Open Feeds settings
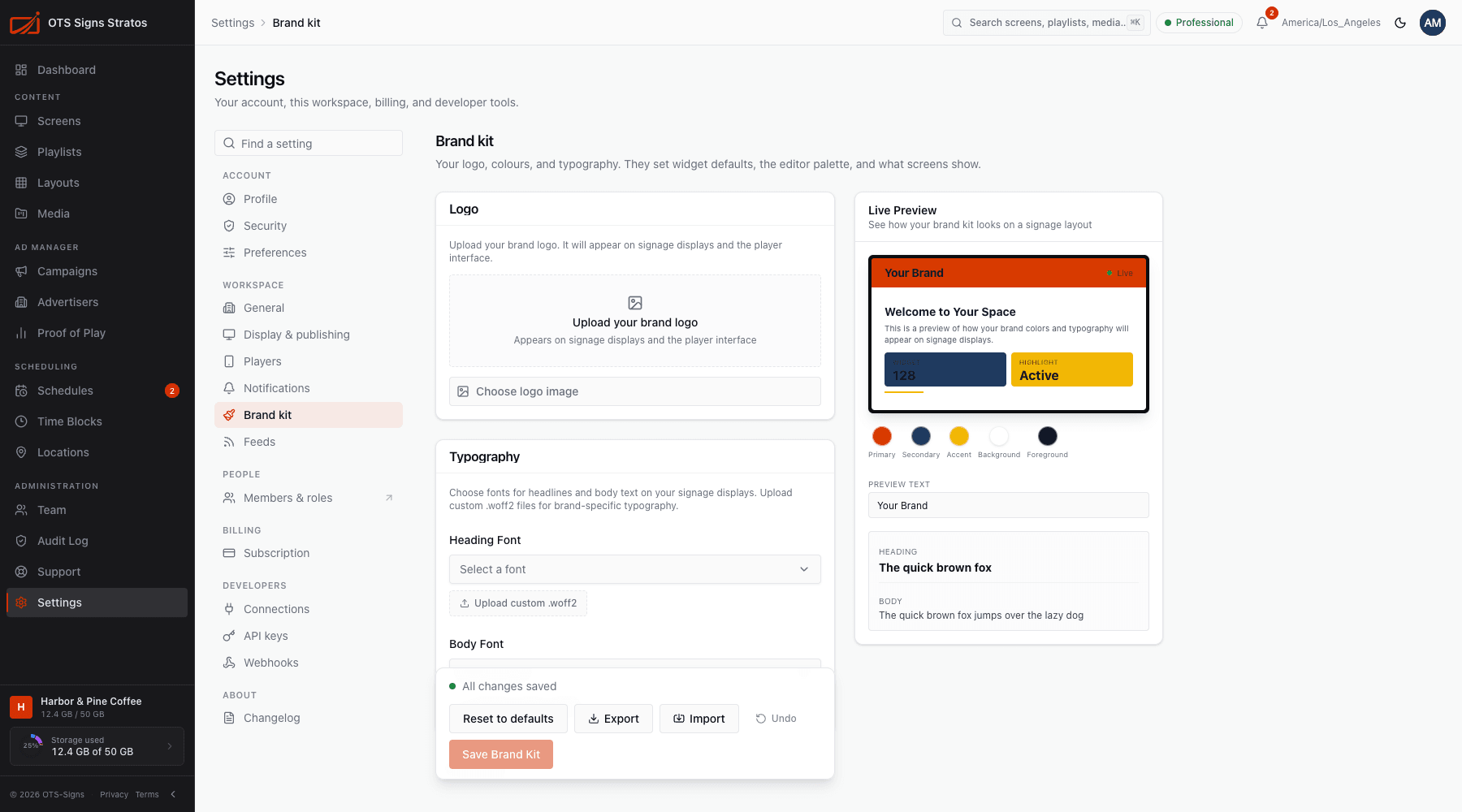 point(309,442)
